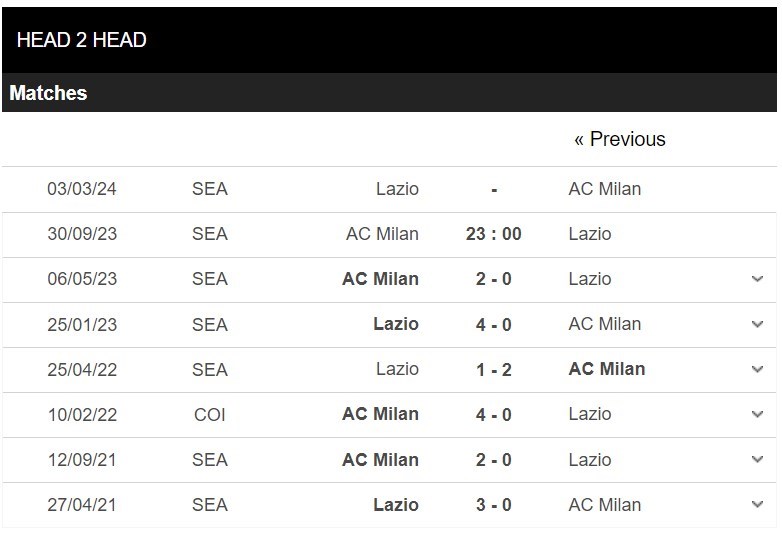Open the 2 - 0 score on 06/05/23
Screen dimensions: 782x542
pyautogui.click(x=493, y=279)
